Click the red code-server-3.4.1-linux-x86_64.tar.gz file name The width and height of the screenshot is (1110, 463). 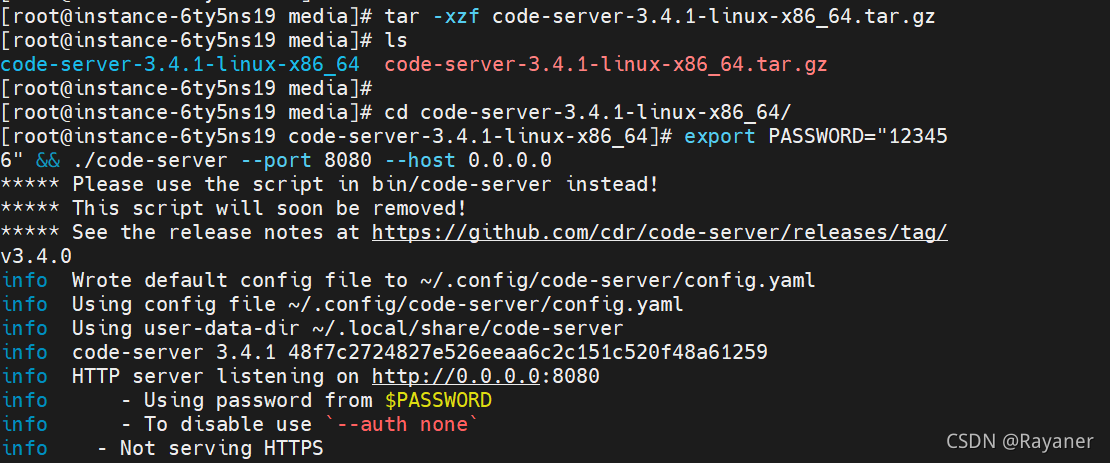click(x=606, y=65)
